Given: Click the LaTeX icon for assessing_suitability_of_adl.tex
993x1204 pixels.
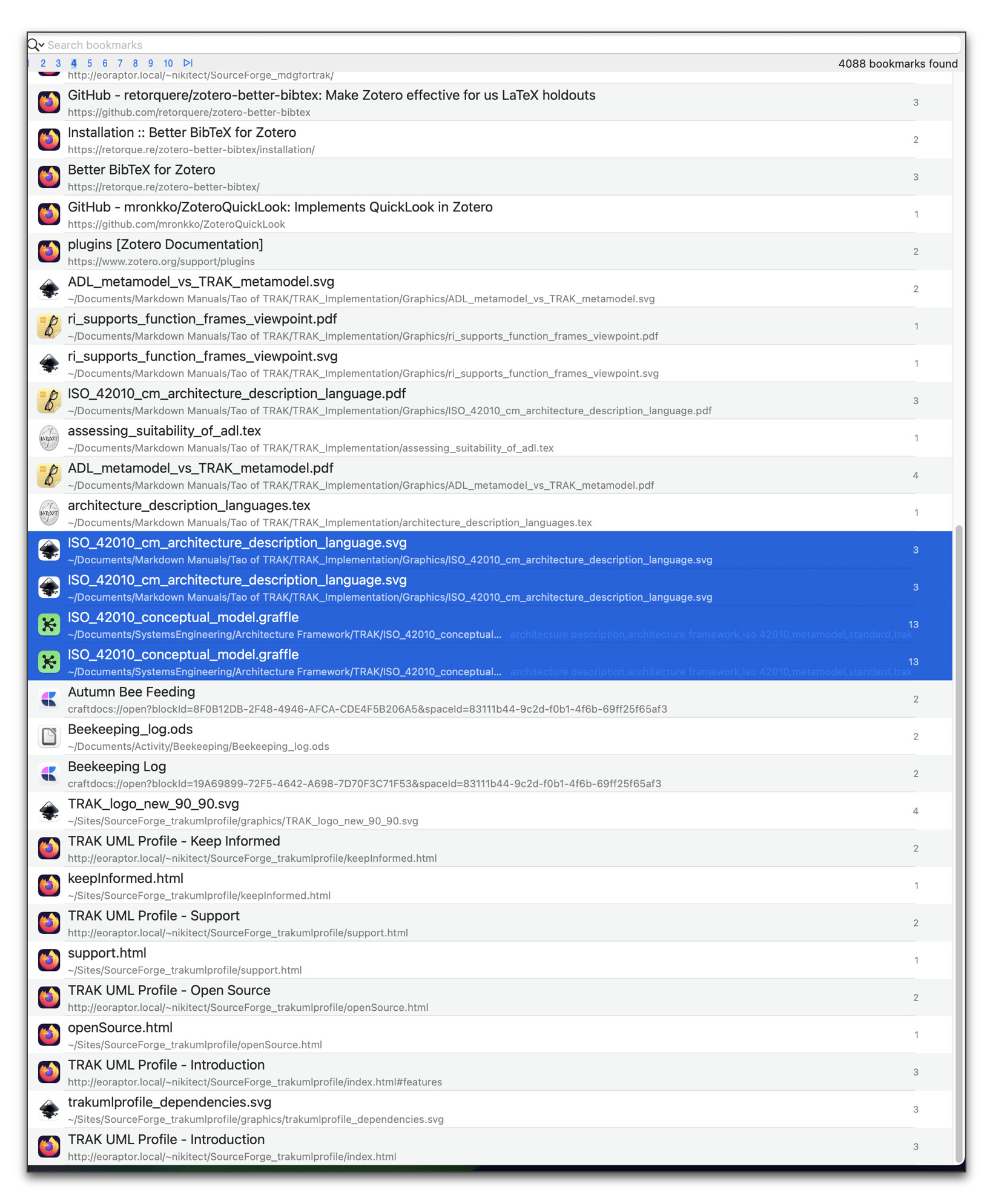Looking at the screenshot, I should pyautogui.click(x=49, y=438).
